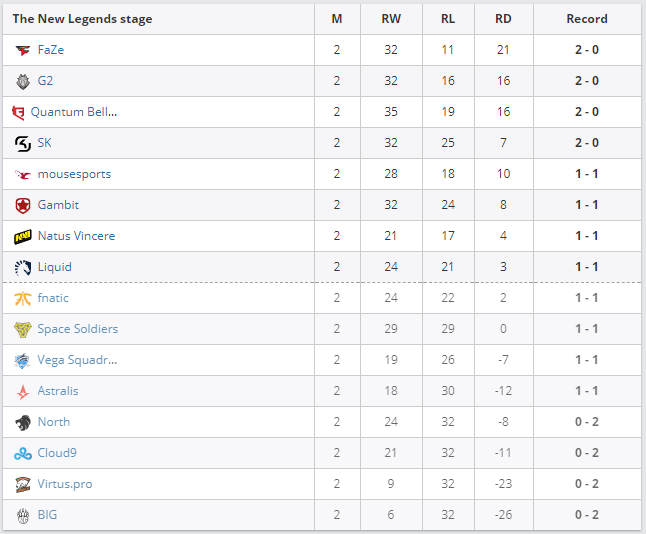Open the Vega Squadr... team link

point(78,360)
